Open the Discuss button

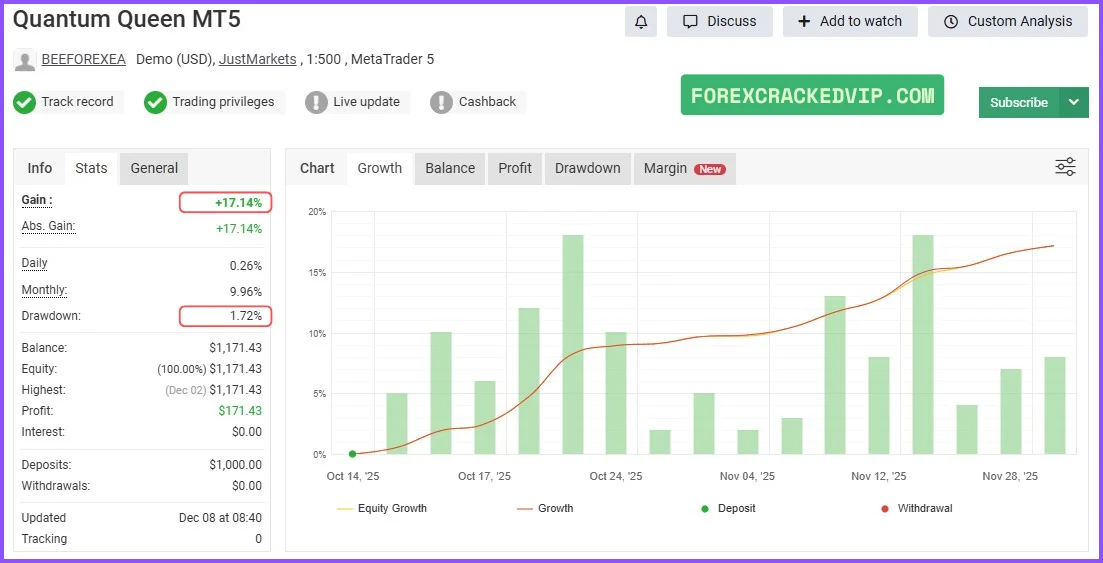tap(719, 21)
